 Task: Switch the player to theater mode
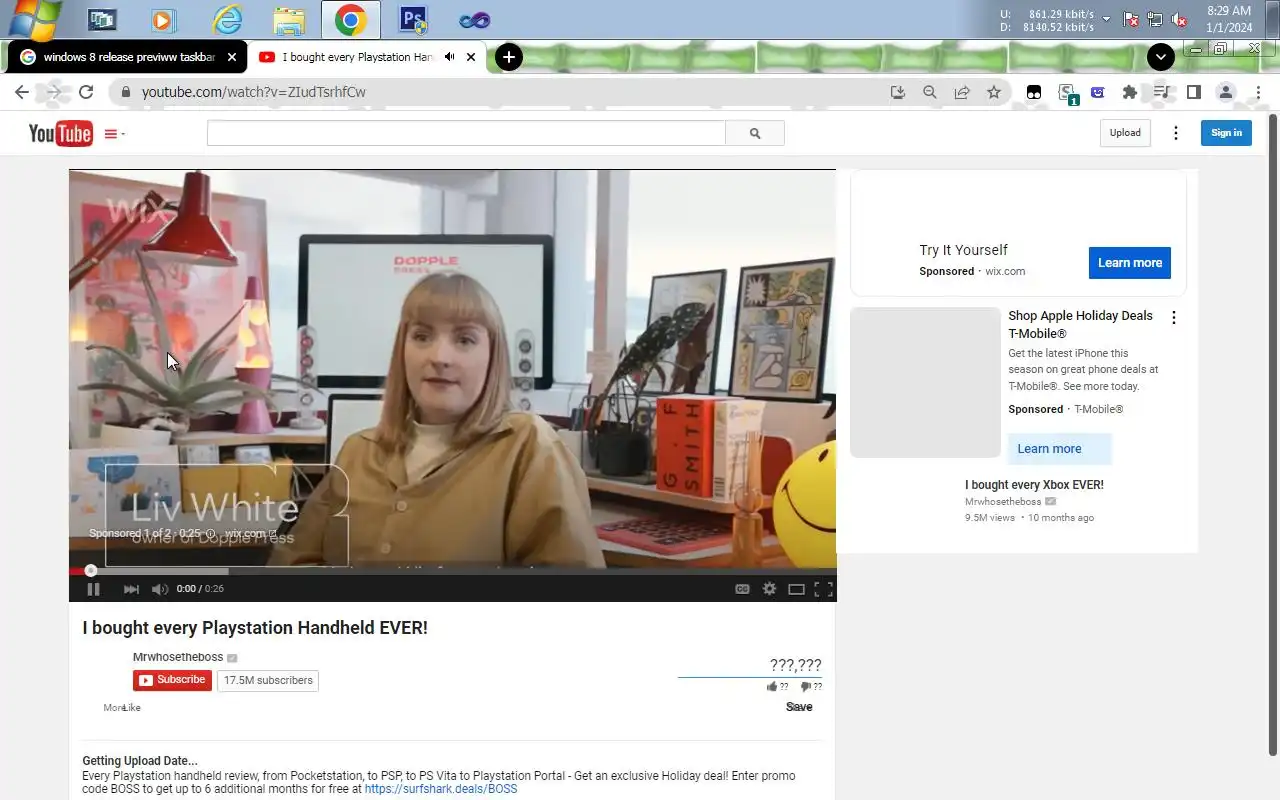click(x=796, y=589)
